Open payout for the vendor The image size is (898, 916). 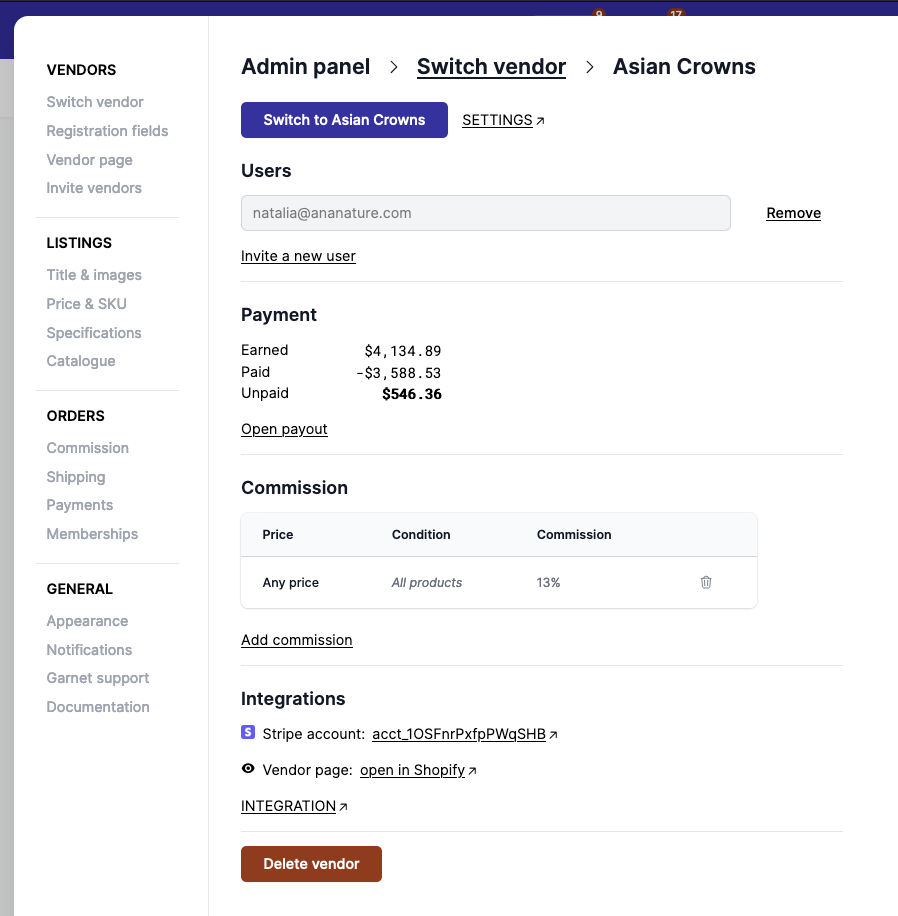[x=284, y=429]
